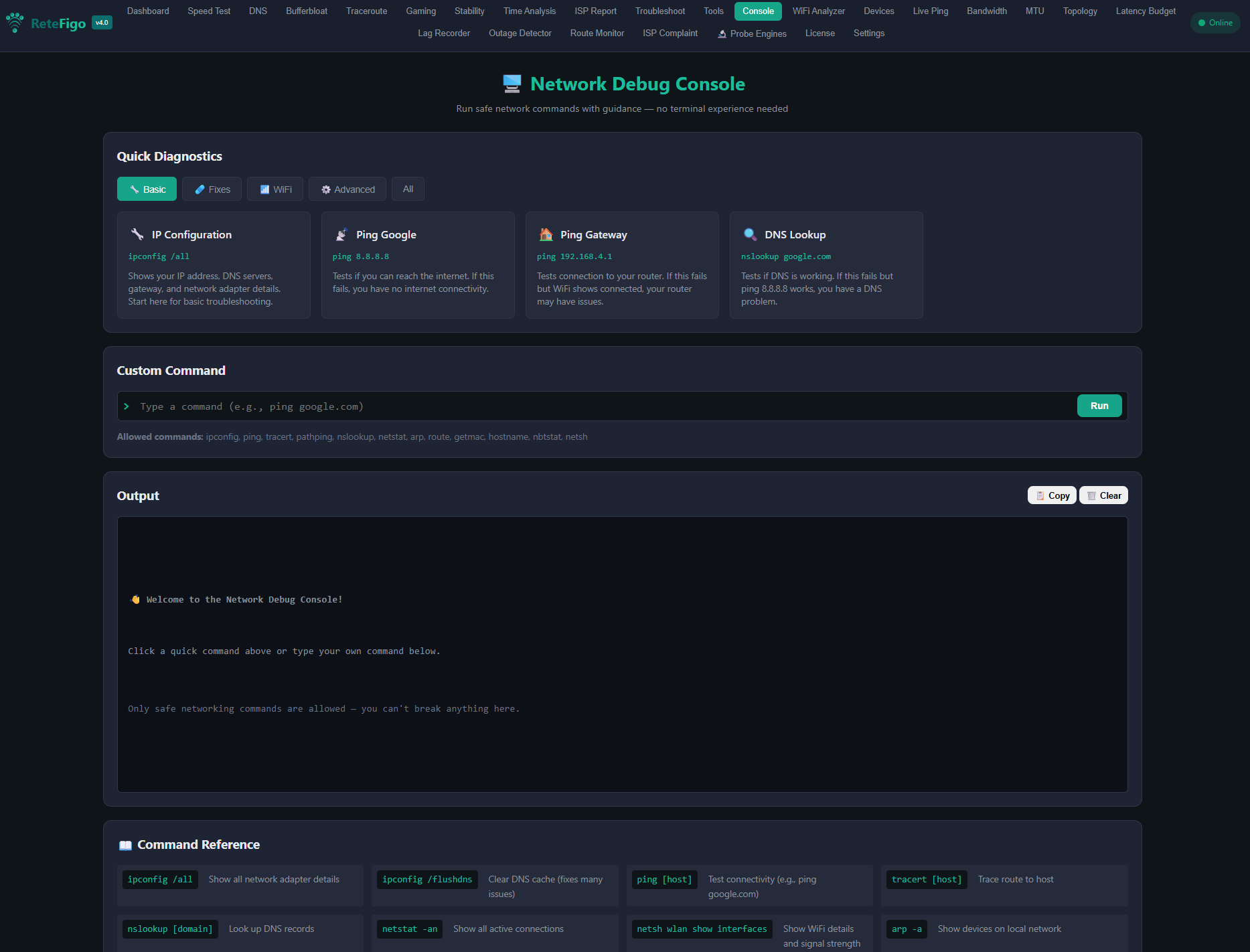Screen dimensions: 1250x952
Task: Open the Topology page
Action: click(x=1079, y=11)
